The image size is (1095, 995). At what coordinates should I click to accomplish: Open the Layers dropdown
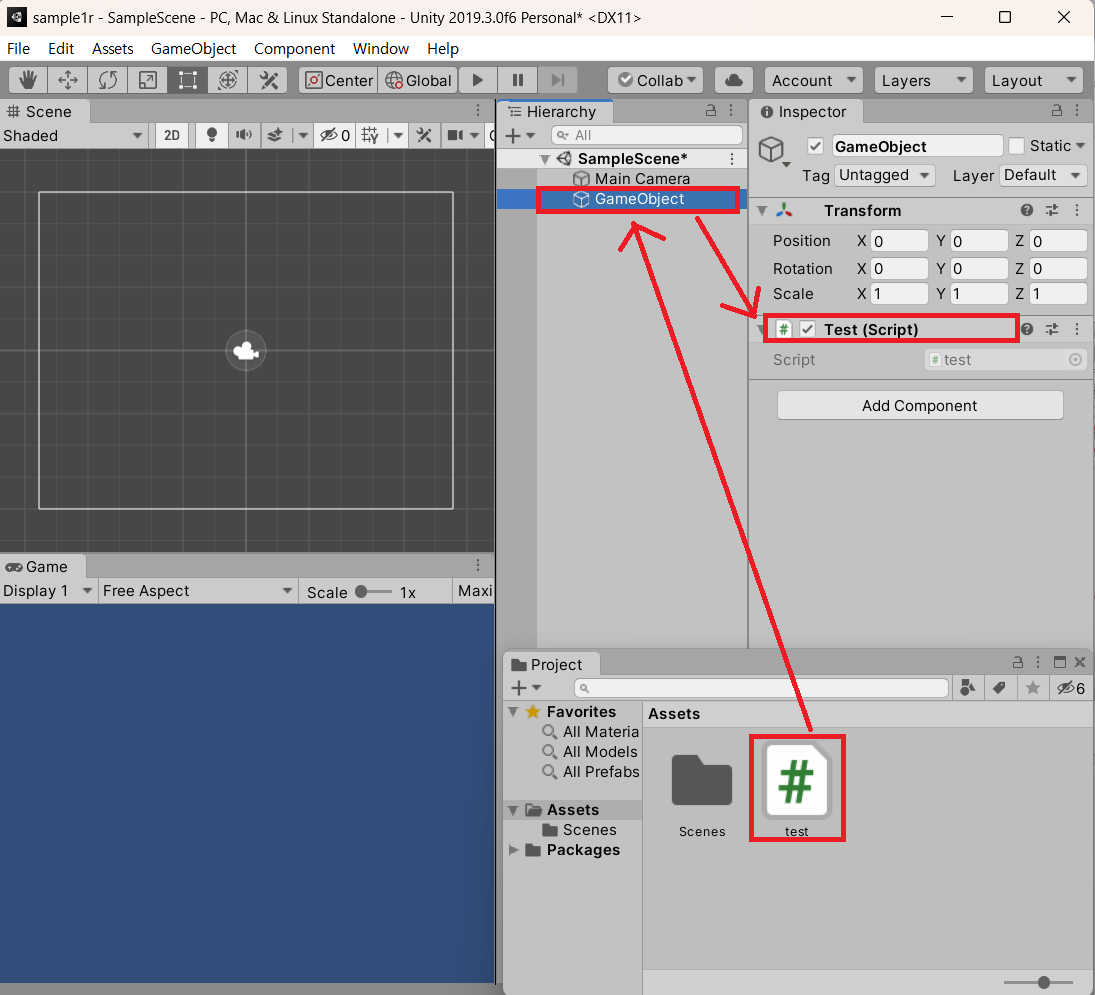point(923,80)
